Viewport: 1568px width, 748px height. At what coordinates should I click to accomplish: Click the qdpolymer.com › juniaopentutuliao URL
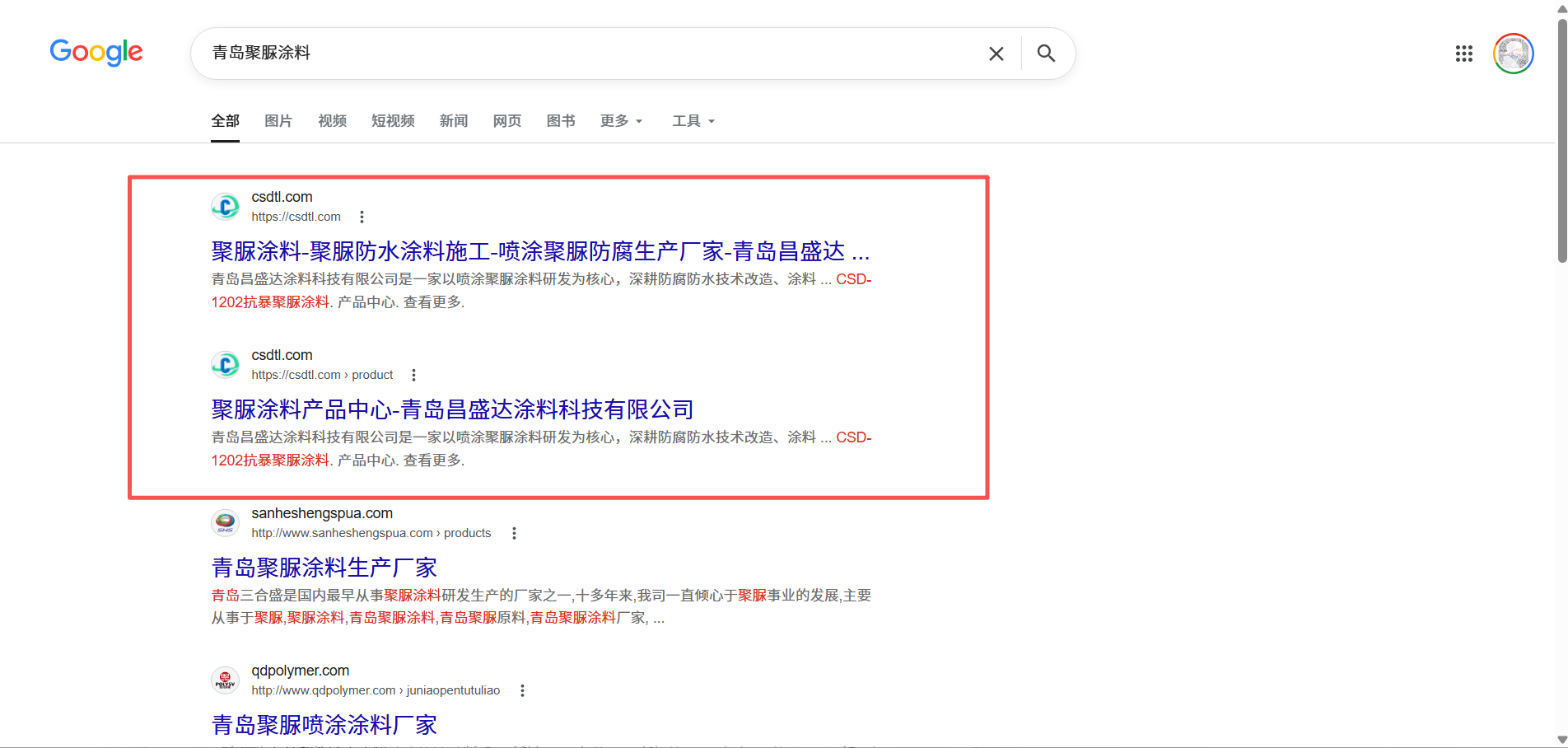pos(376,690)
